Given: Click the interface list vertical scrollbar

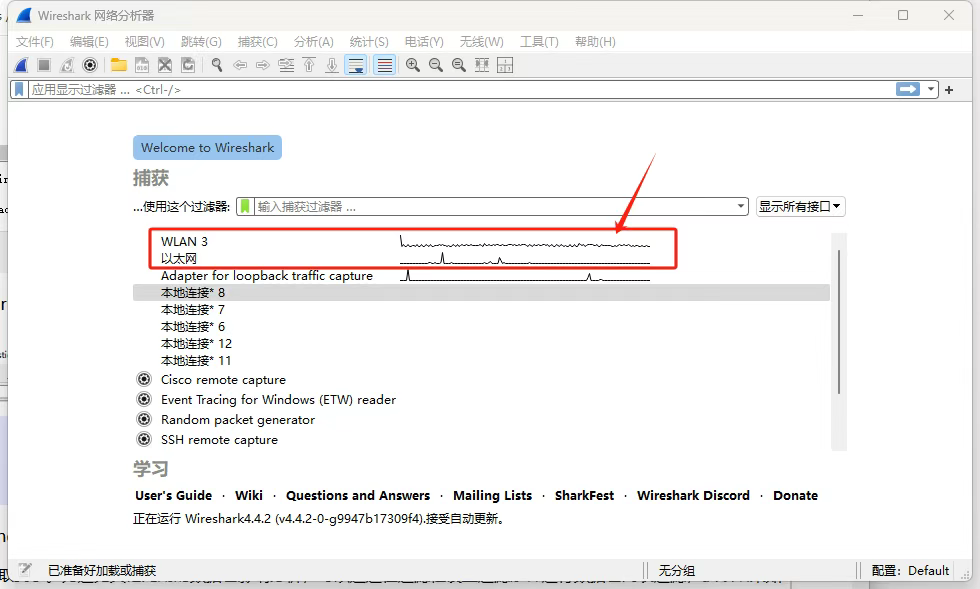Looking at the screenshot, I should [x=839, y=321].
